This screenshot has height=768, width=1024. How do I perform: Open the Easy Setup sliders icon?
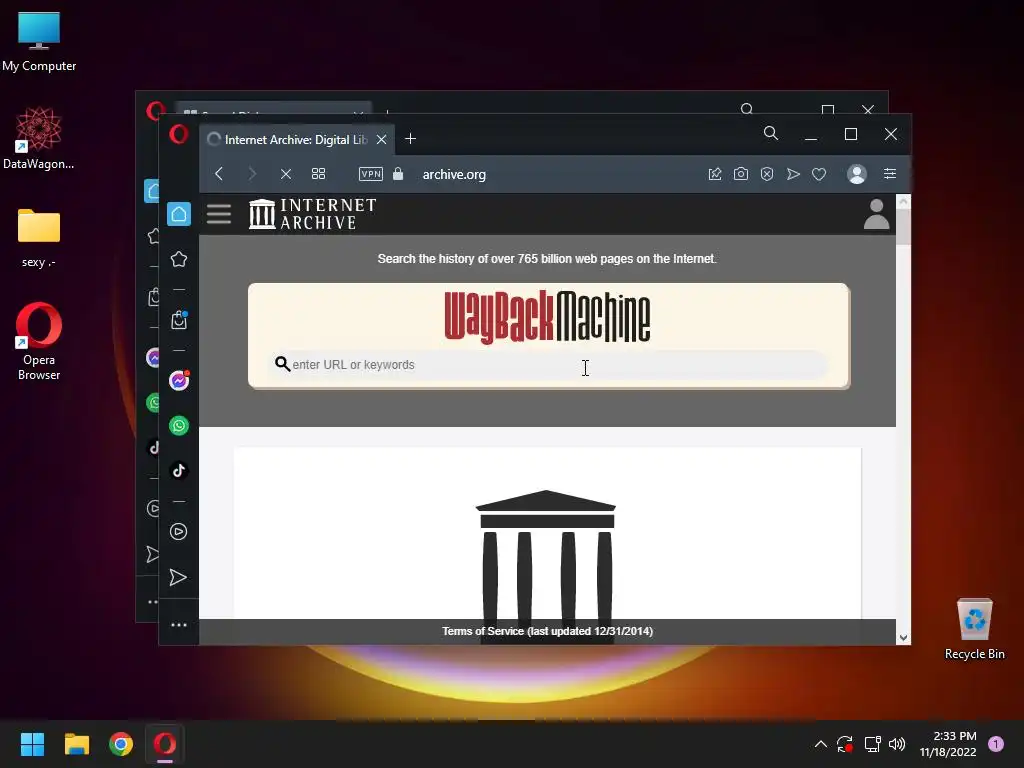click(x=889, y=174)
